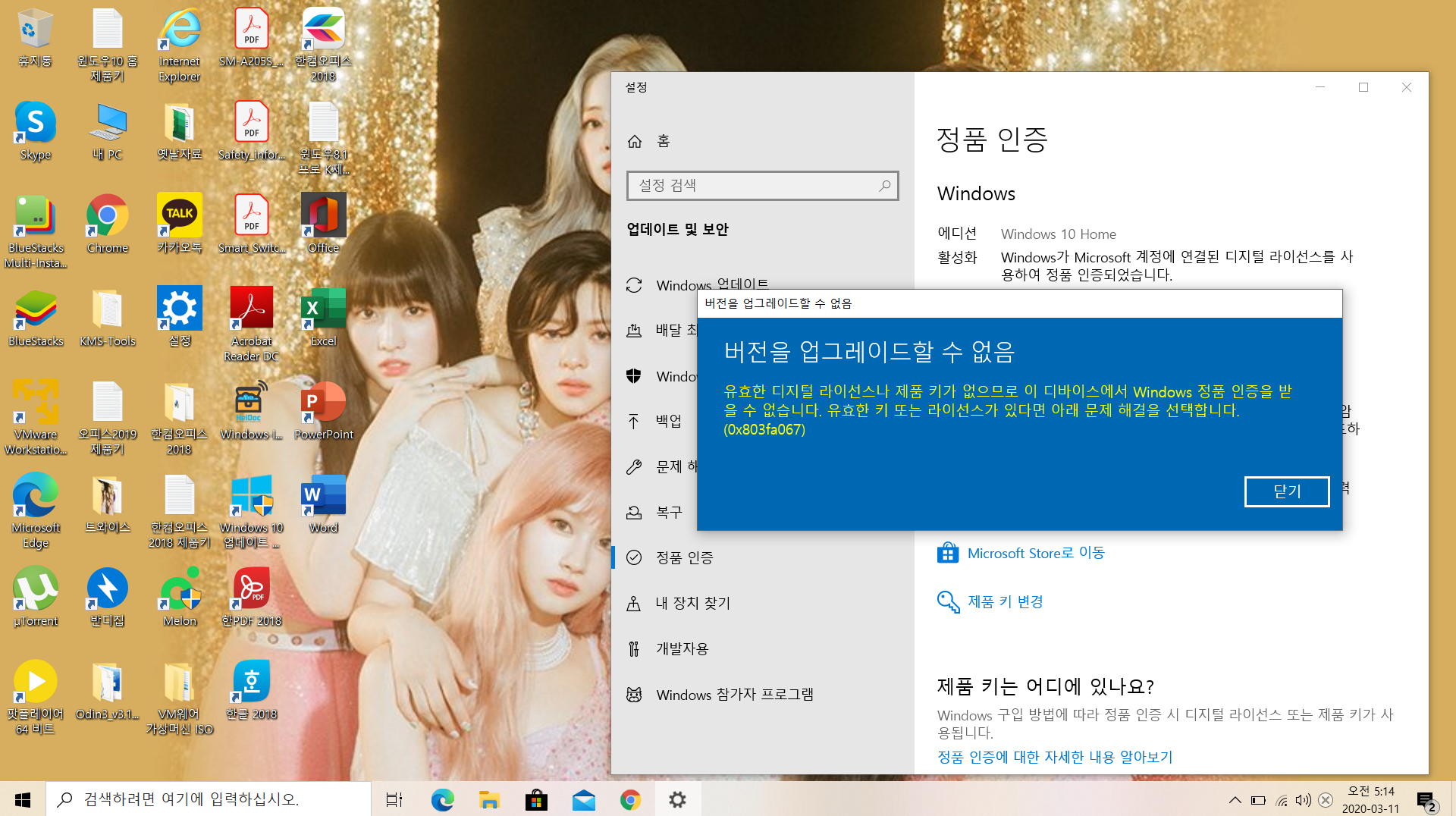Image resolution: width=1456 pixels, height=816 pixels.
Task: Open the SM-A205S PDF file icon
Action: coord(252,38)
